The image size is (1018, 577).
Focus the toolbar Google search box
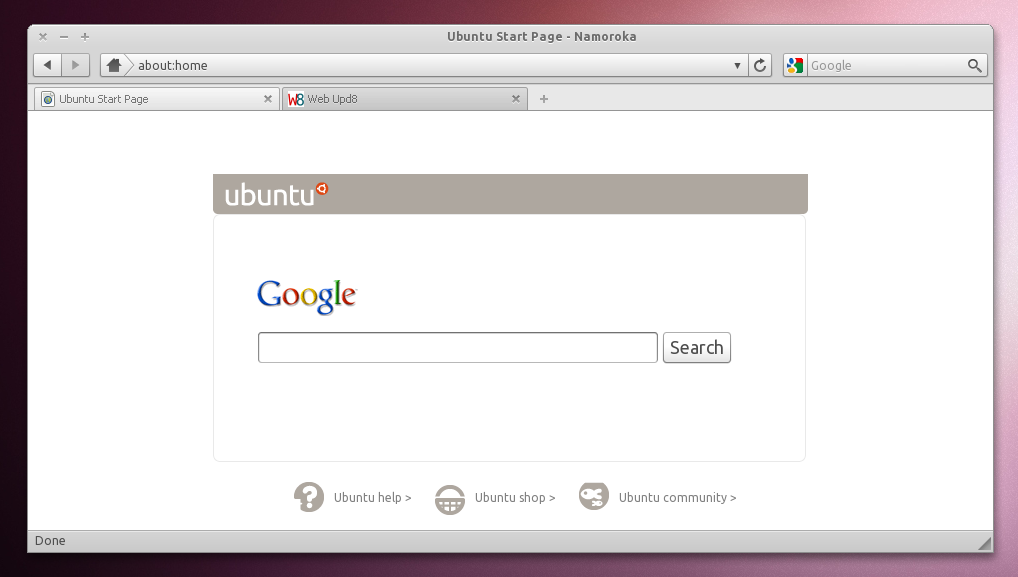(x=886, y=65)
